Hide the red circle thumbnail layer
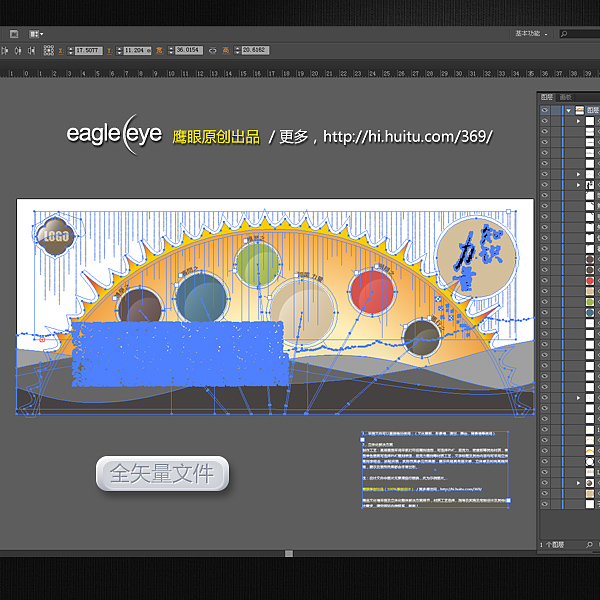 (545, 281)
